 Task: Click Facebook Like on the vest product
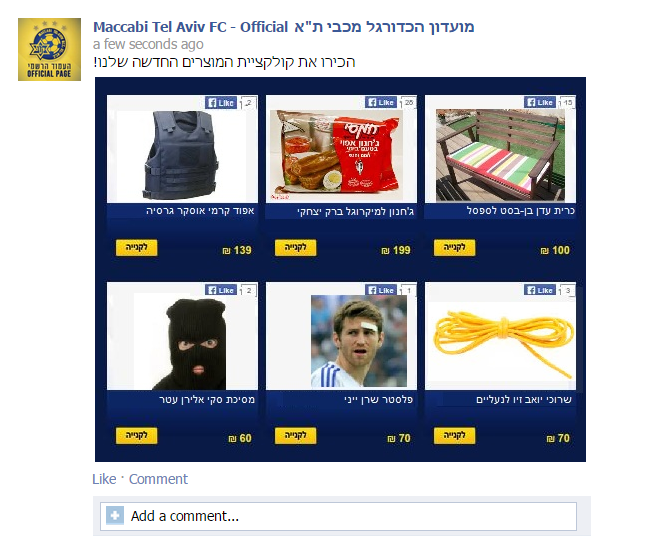pos(221,103)
